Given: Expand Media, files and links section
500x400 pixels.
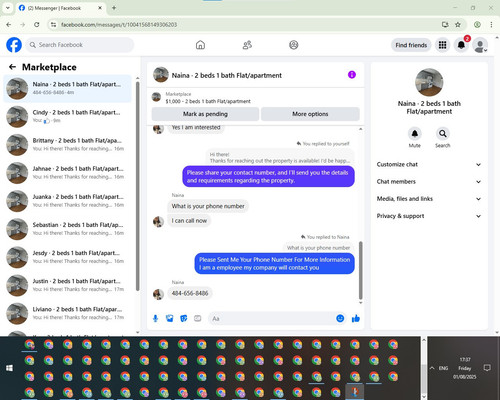Looking at the screenshot, I should pos(429,199).
